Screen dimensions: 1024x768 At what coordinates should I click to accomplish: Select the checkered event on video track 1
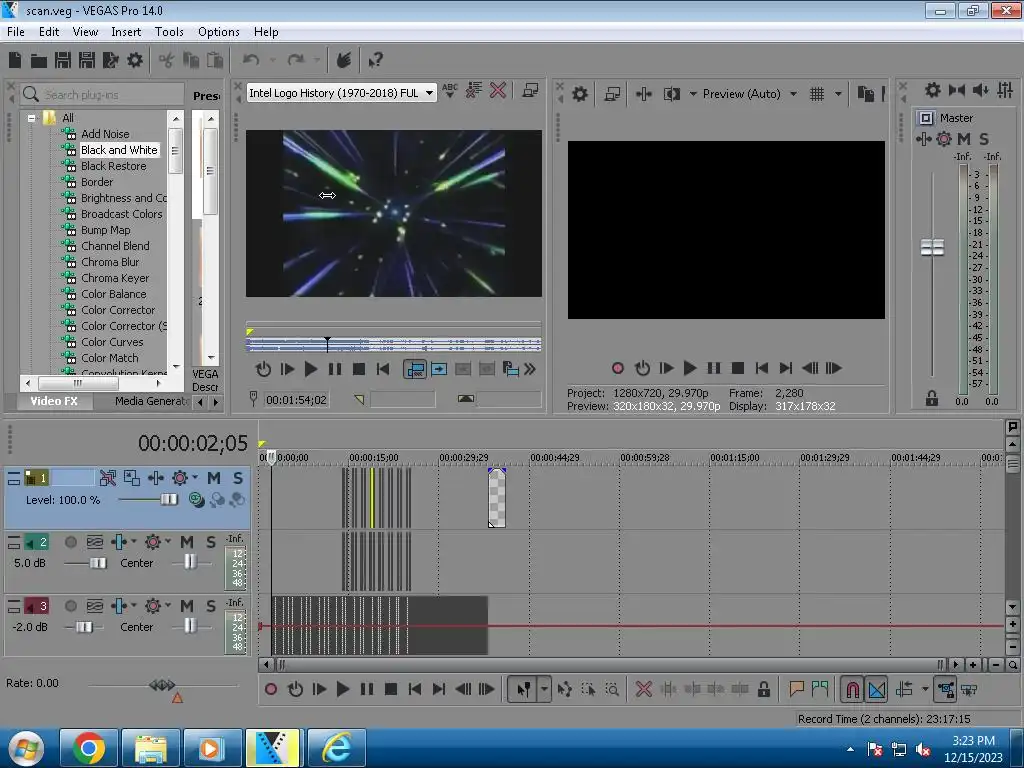click(496, 498)
